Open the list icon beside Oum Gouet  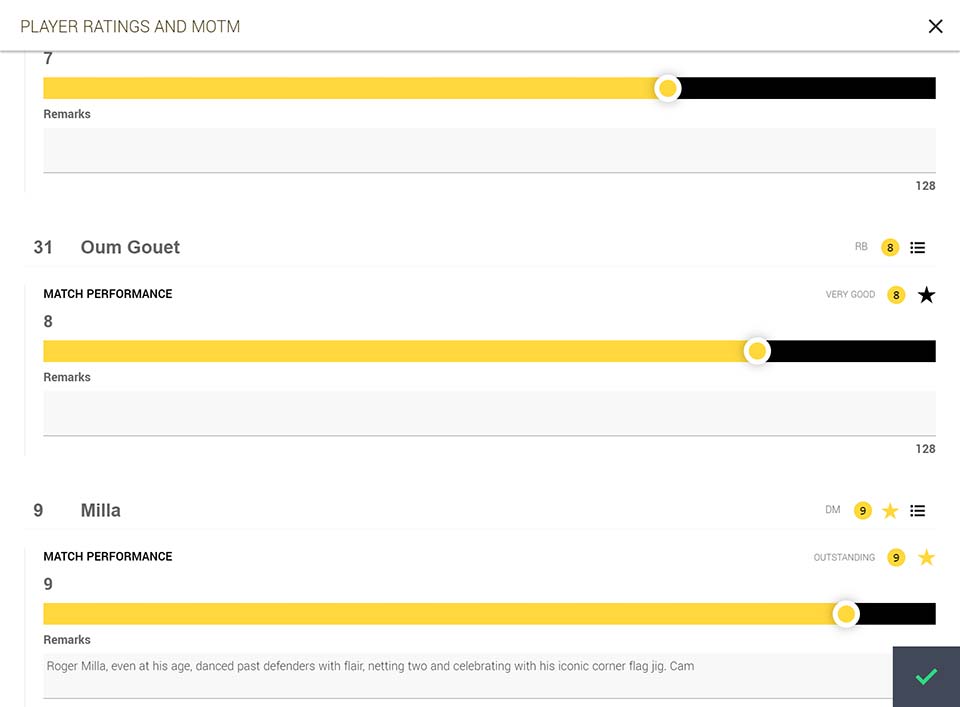917,247
